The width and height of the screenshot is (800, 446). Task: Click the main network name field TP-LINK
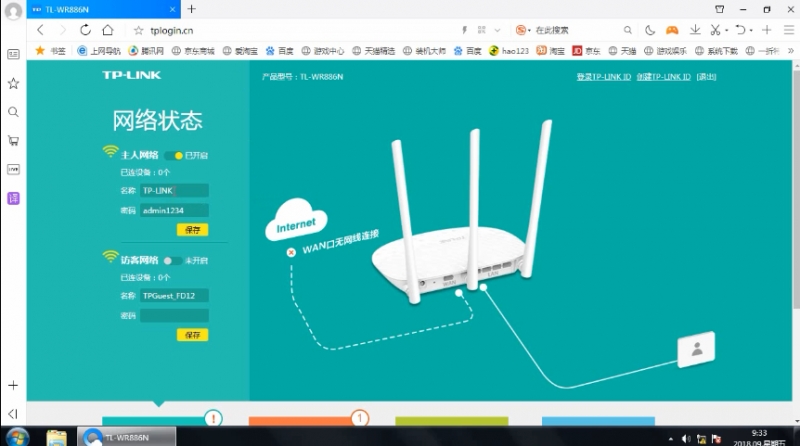click(x=174, y=190)
